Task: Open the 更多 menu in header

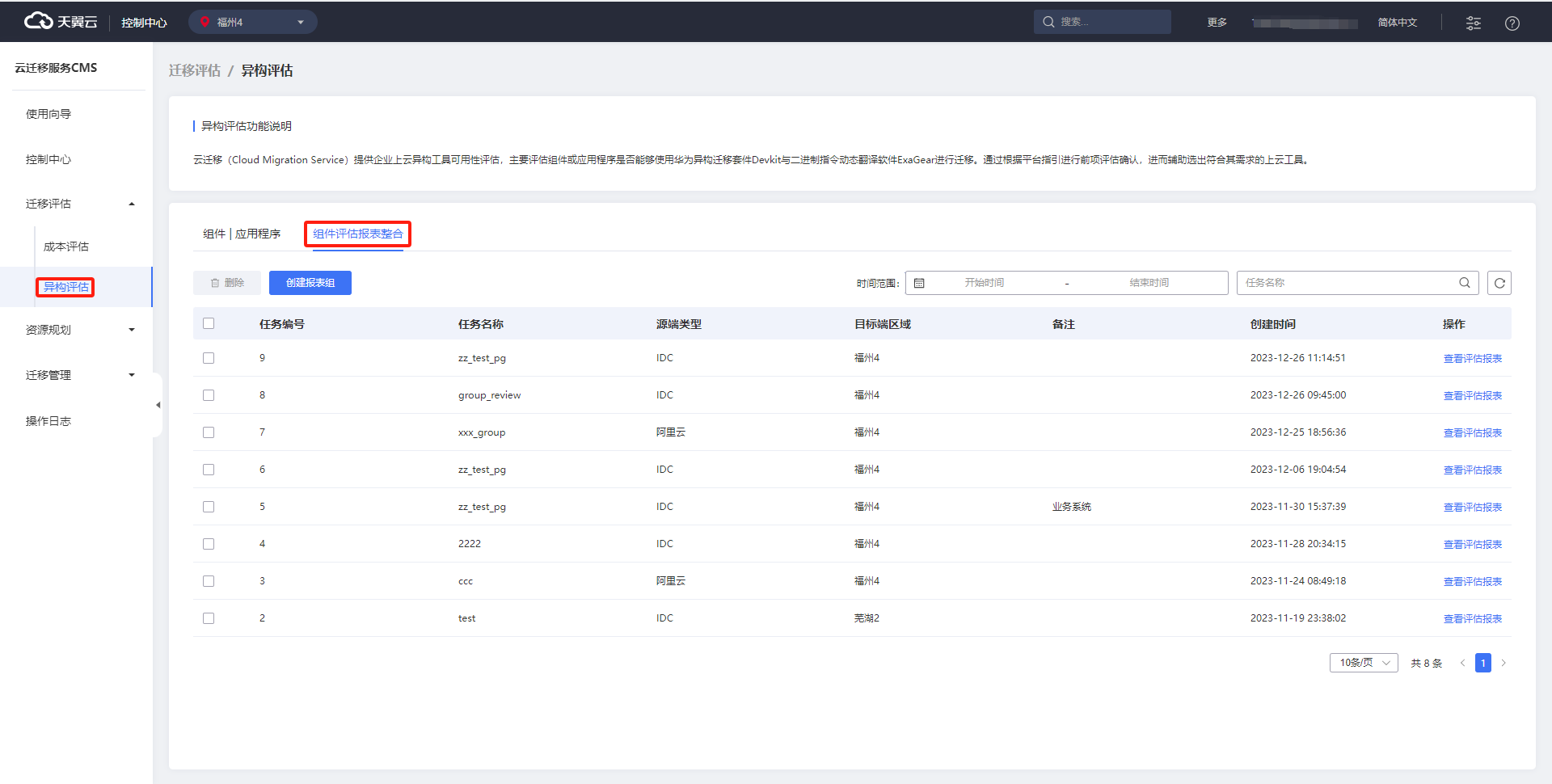Action: tap(1217, 23)
